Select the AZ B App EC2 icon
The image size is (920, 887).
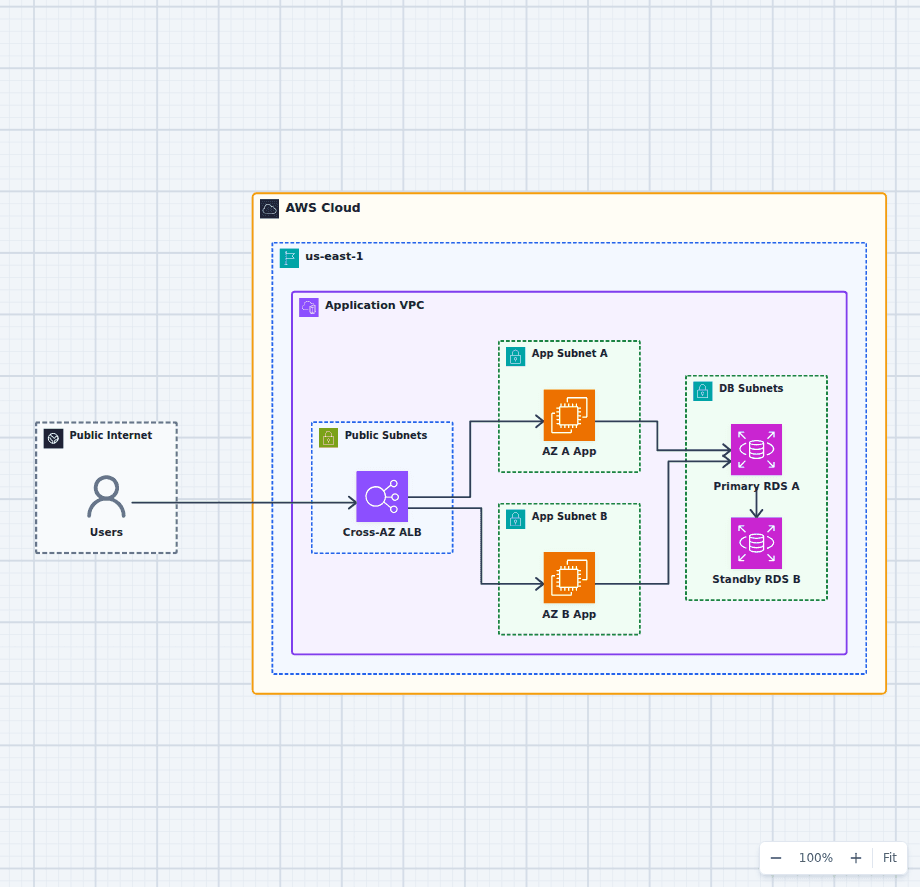coord(569,577)
